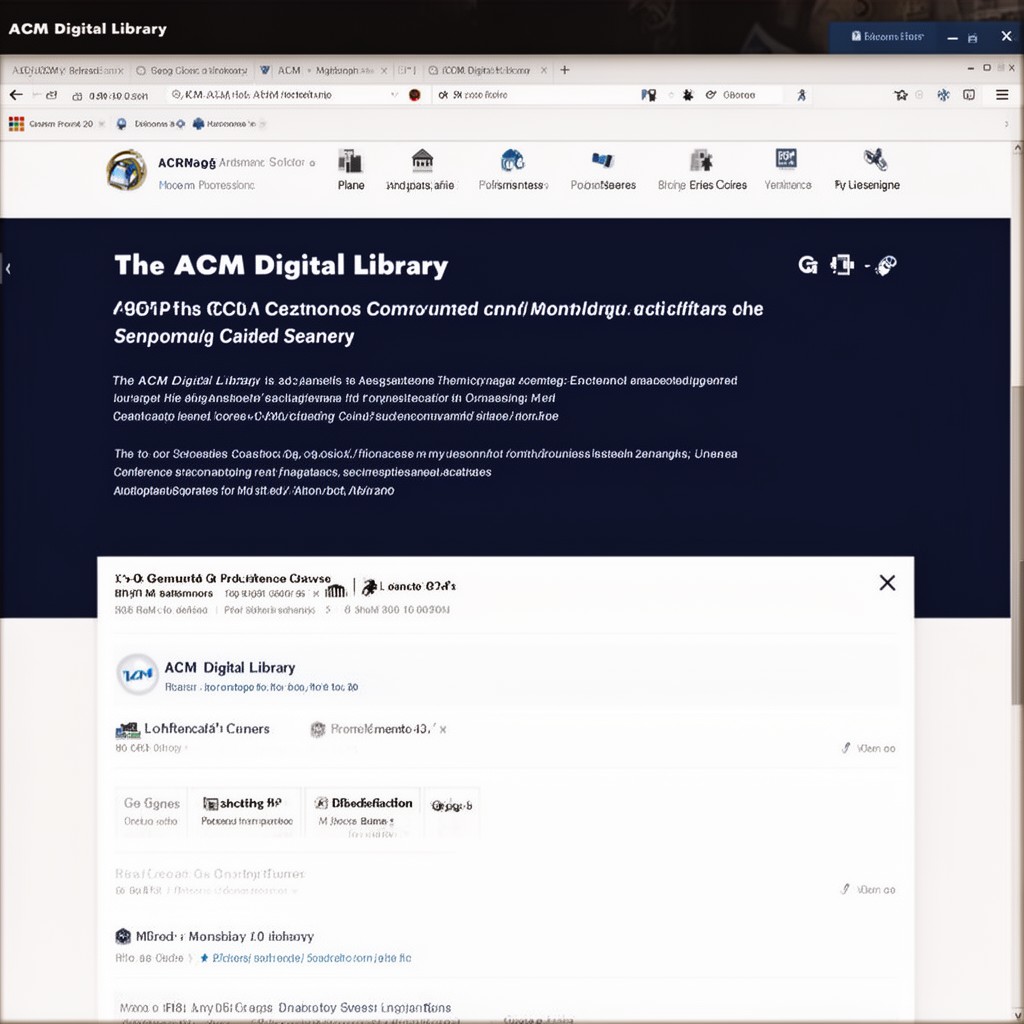Viewport: 1024px width, 1024px height.
Task: Open the hamburger menu in the browser toolbar
Action: click(1002, 95)
